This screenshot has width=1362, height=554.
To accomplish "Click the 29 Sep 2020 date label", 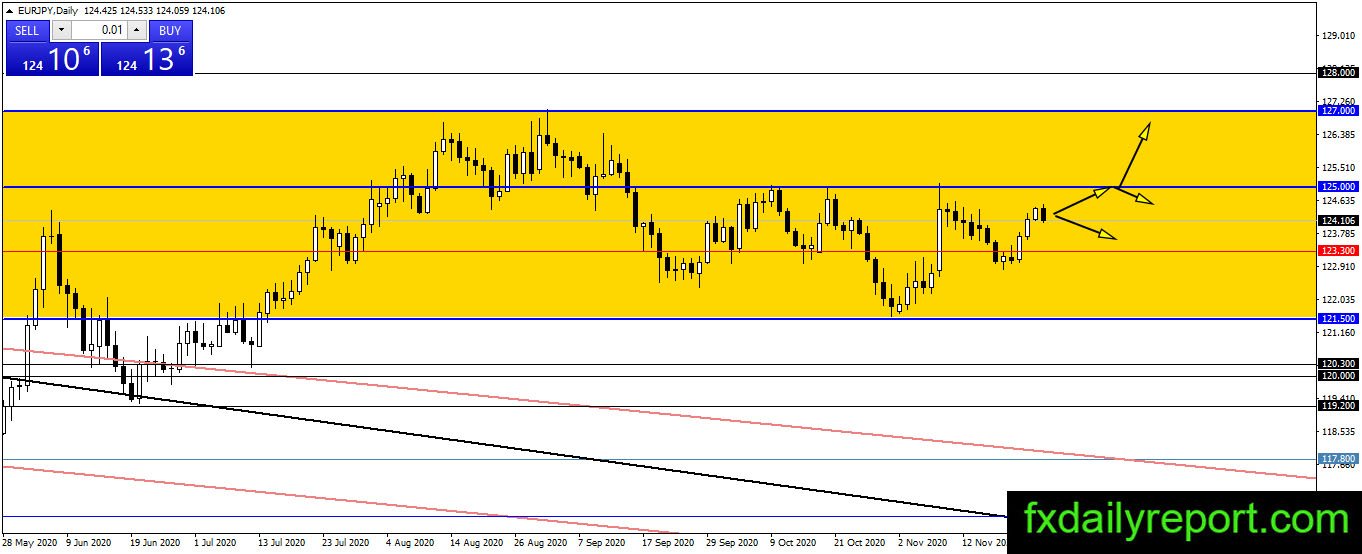I will (x=731, y=544).
